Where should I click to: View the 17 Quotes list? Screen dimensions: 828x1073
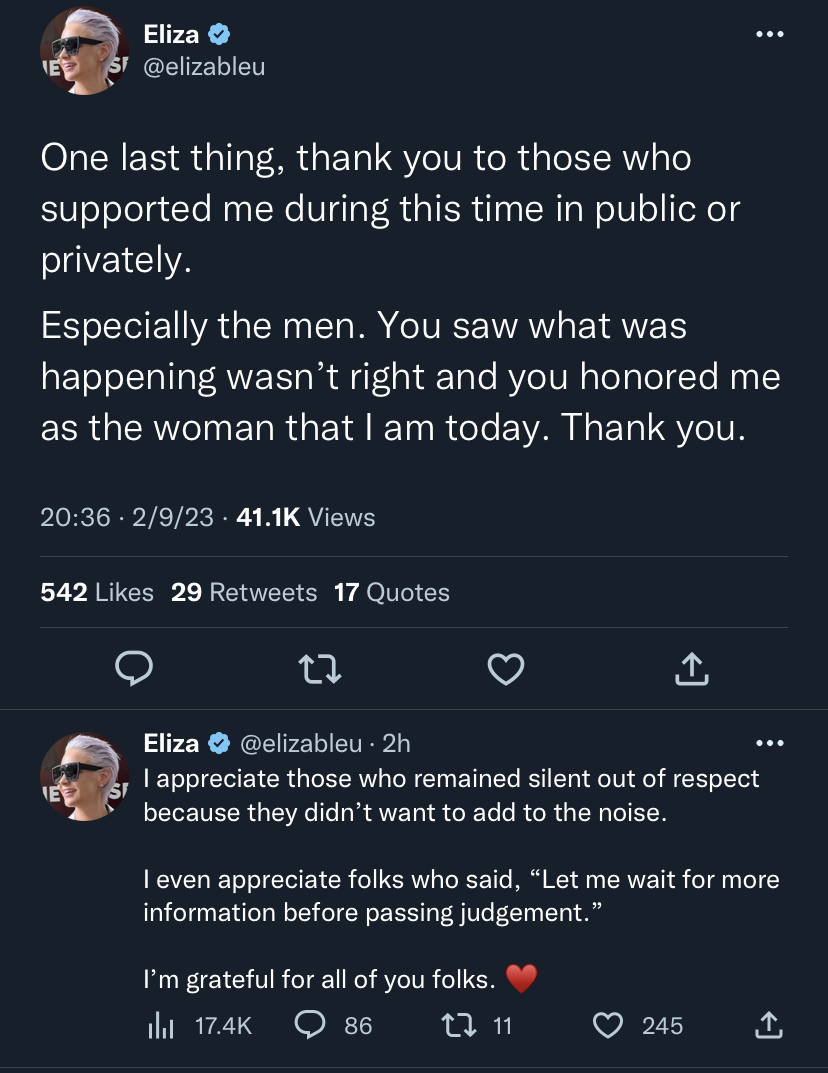click(392, 593)
